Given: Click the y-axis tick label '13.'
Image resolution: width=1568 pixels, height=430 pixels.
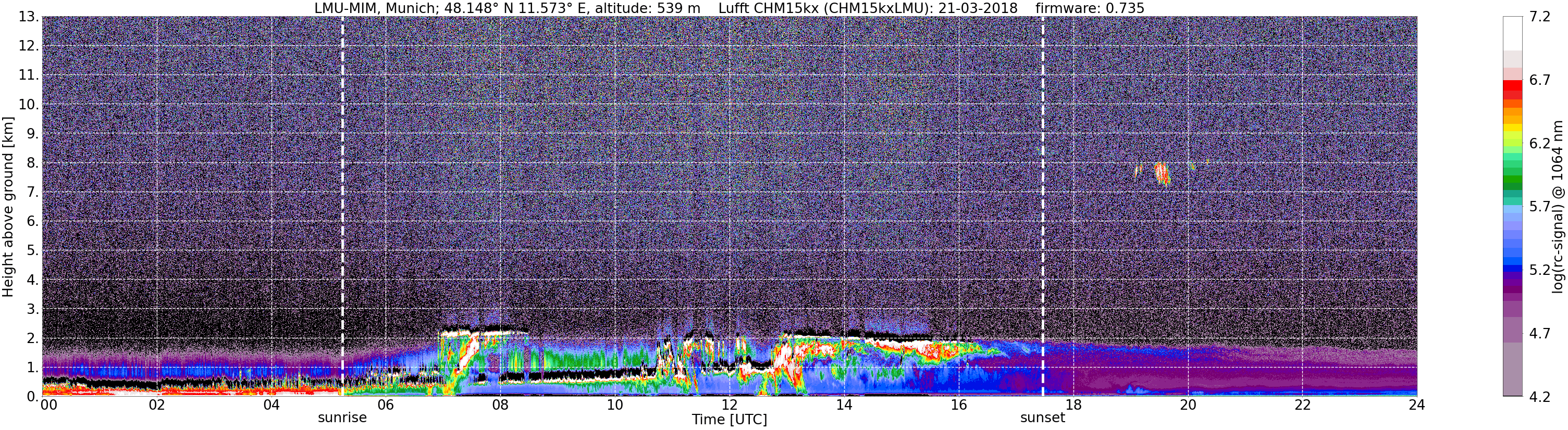Looking at the screenshot, I should point(28,17).
